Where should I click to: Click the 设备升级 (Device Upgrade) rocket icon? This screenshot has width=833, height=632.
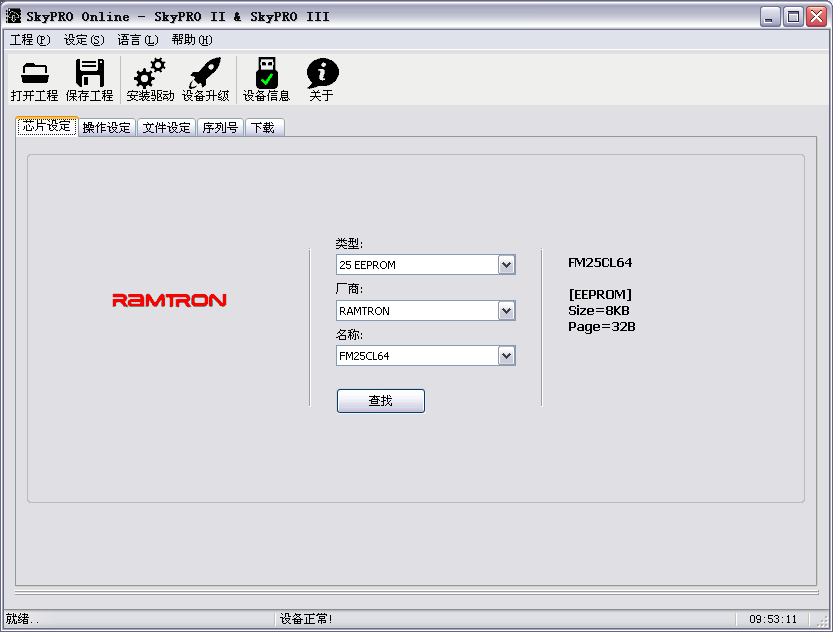pyautogui.click(x=205, y=73)
